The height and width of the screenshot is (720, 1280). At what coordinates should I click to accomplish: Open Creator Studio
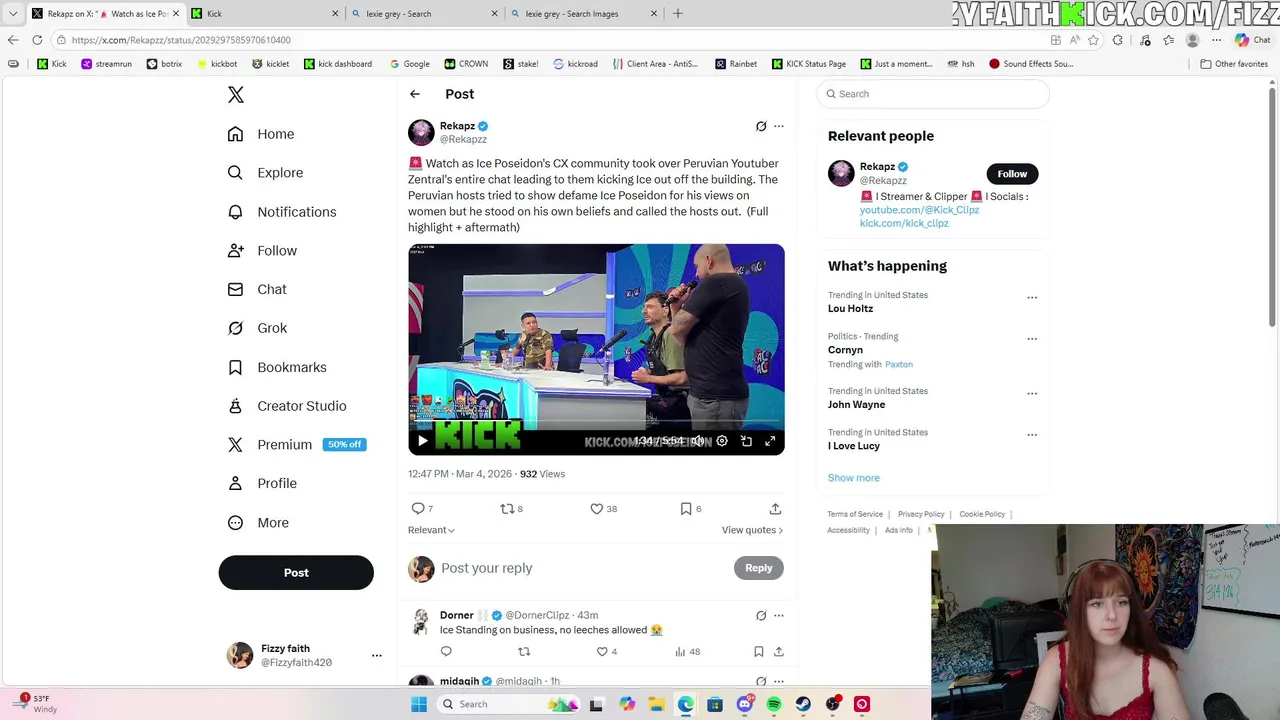point(286,406)
